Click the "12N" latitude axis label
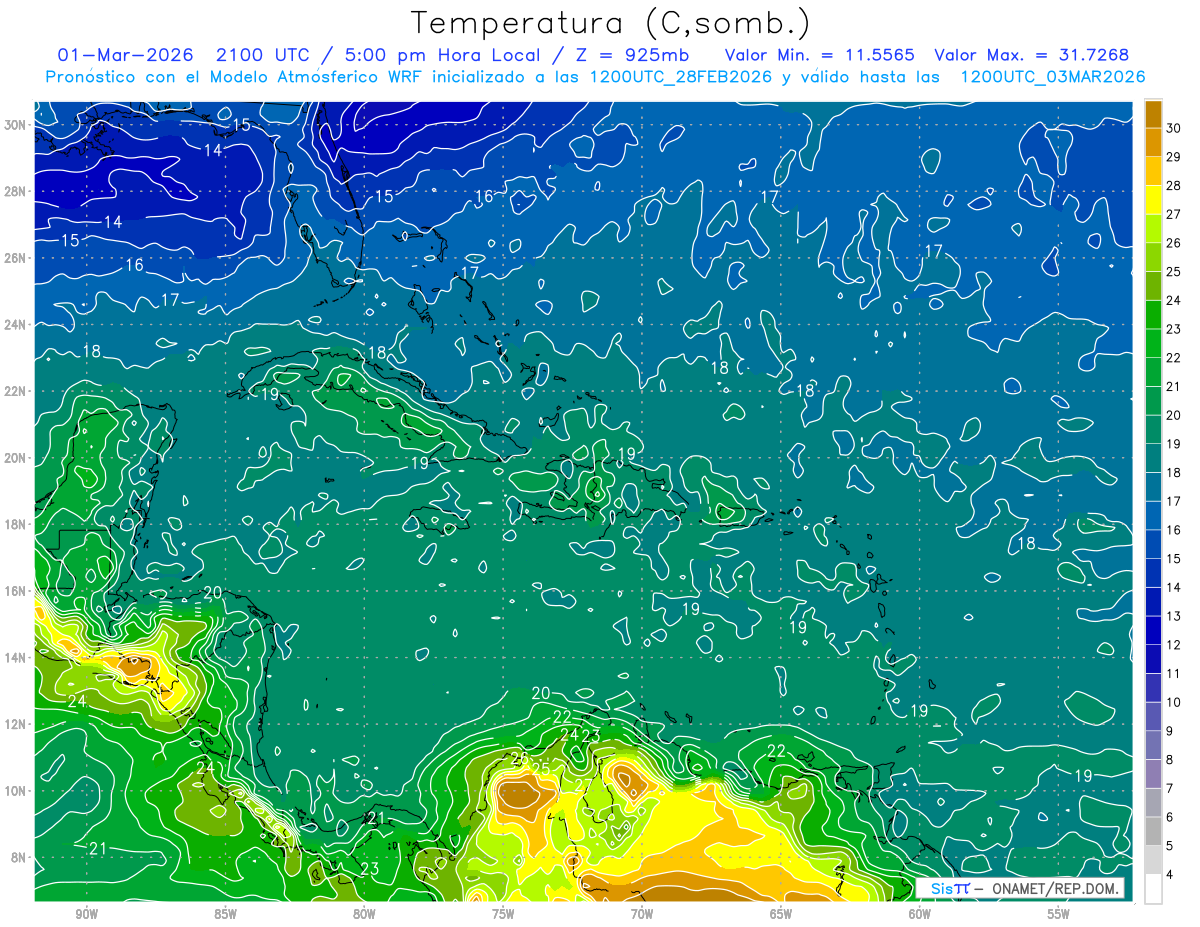The width and height of the screenshot is (1200, 927). 16,724
